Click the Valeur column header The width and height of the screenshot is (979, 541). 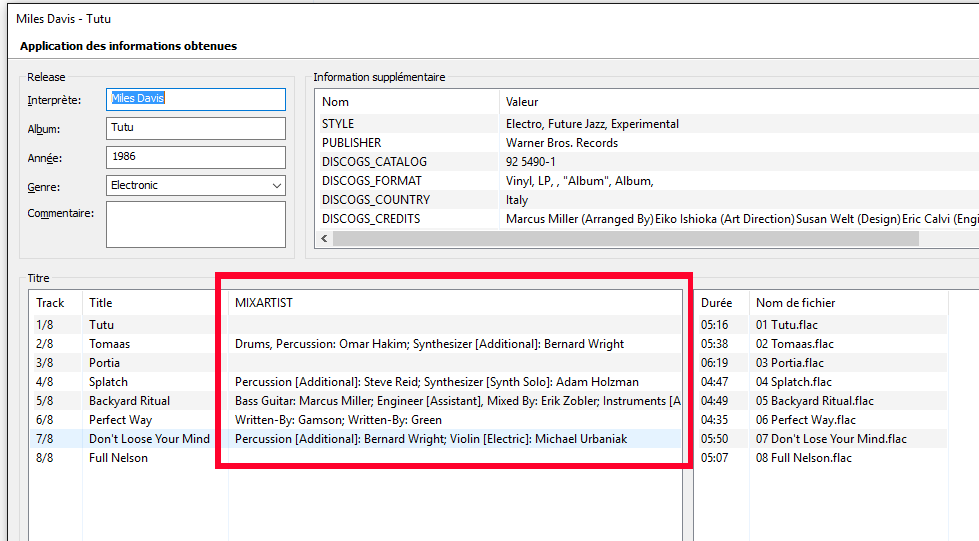522,102
